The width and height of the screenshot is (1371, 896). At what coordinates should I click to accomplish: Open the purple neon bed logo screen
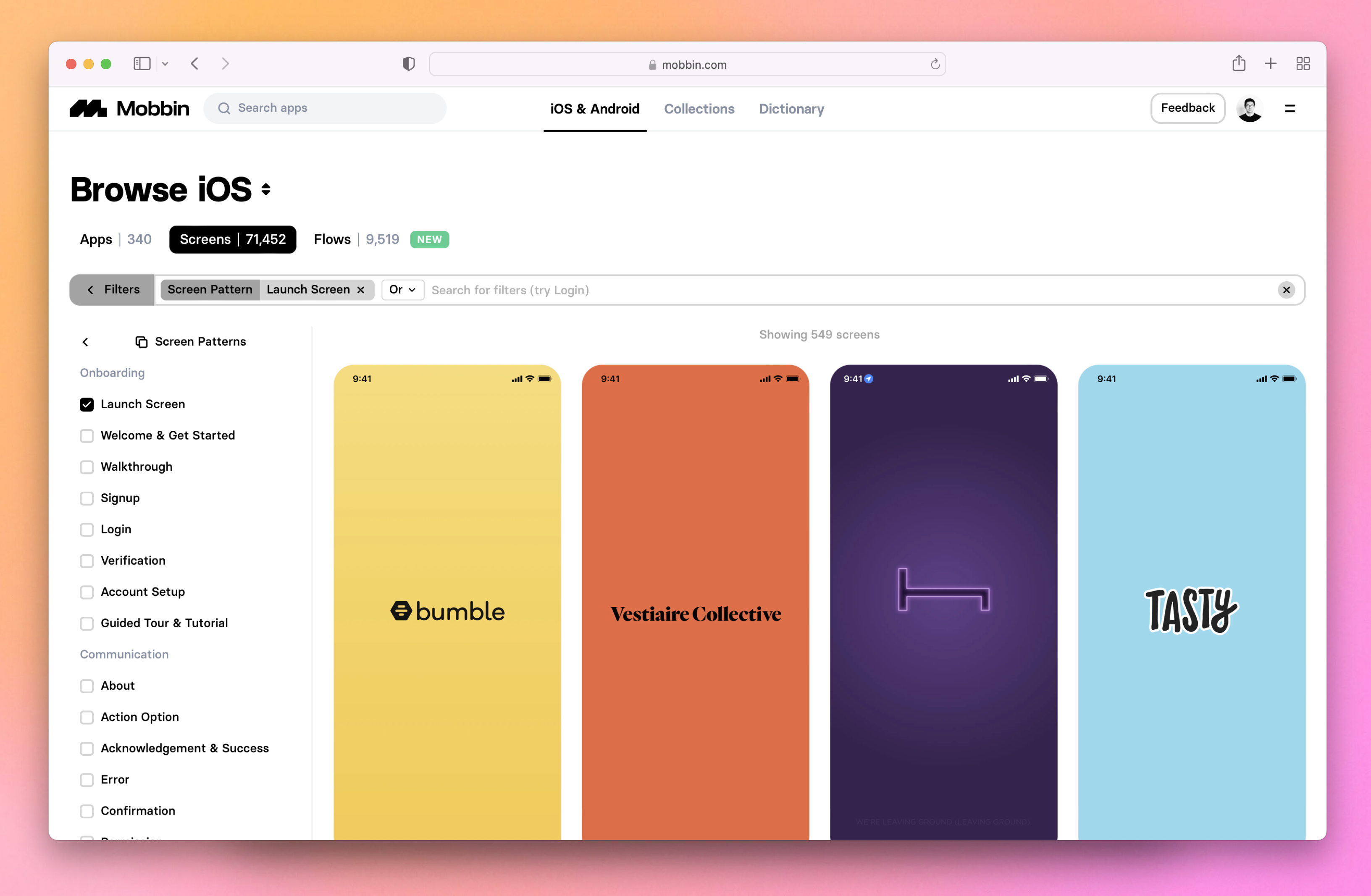click(943, 602)
